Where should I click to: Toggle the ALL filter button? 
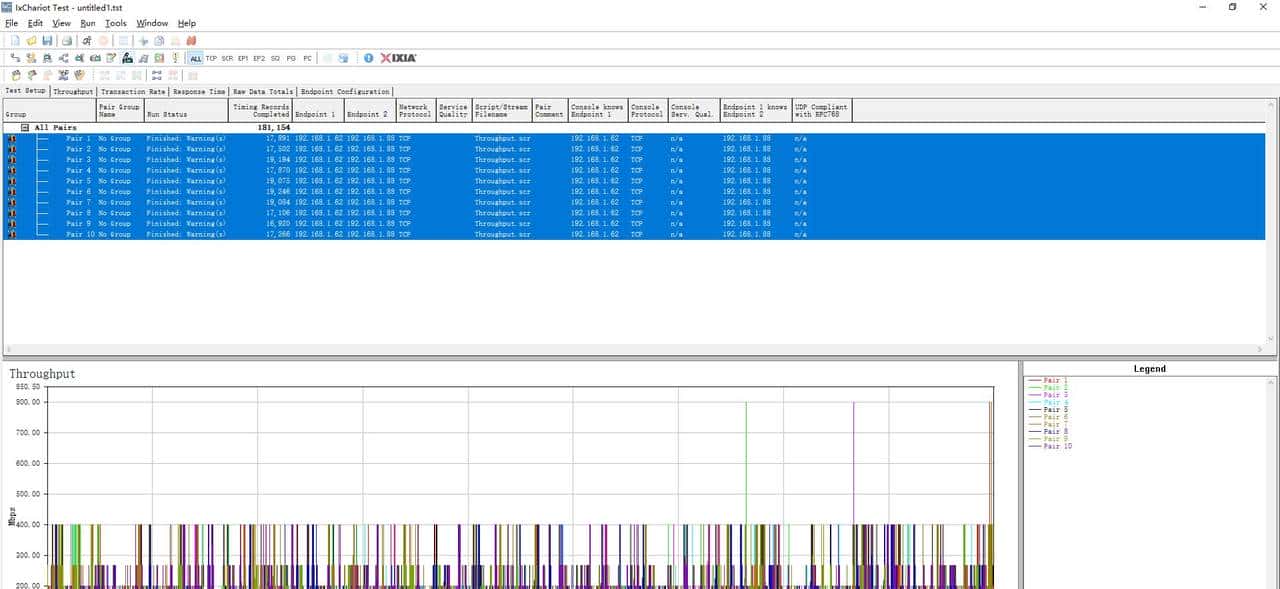[196, 58]
